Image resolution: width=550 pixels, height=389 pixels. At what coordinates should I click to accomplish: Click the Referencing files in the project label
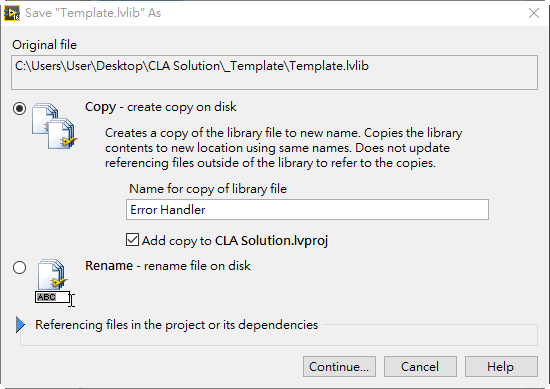[x=176, y=325]
